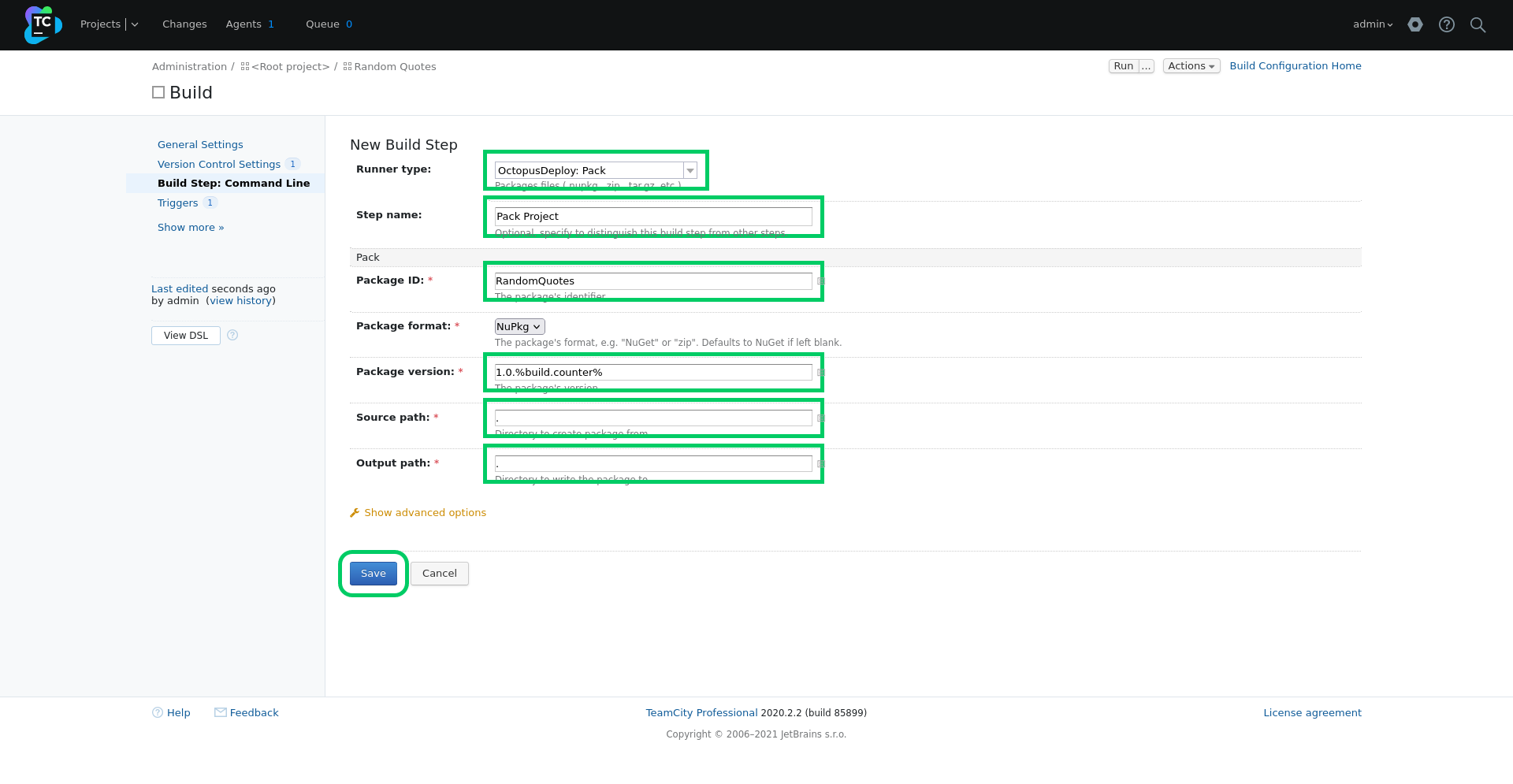Click the Root project grid icon in breadcrumb
Image resolution: width=1513 pixels, height=784 pixels.
click(245, 67)
